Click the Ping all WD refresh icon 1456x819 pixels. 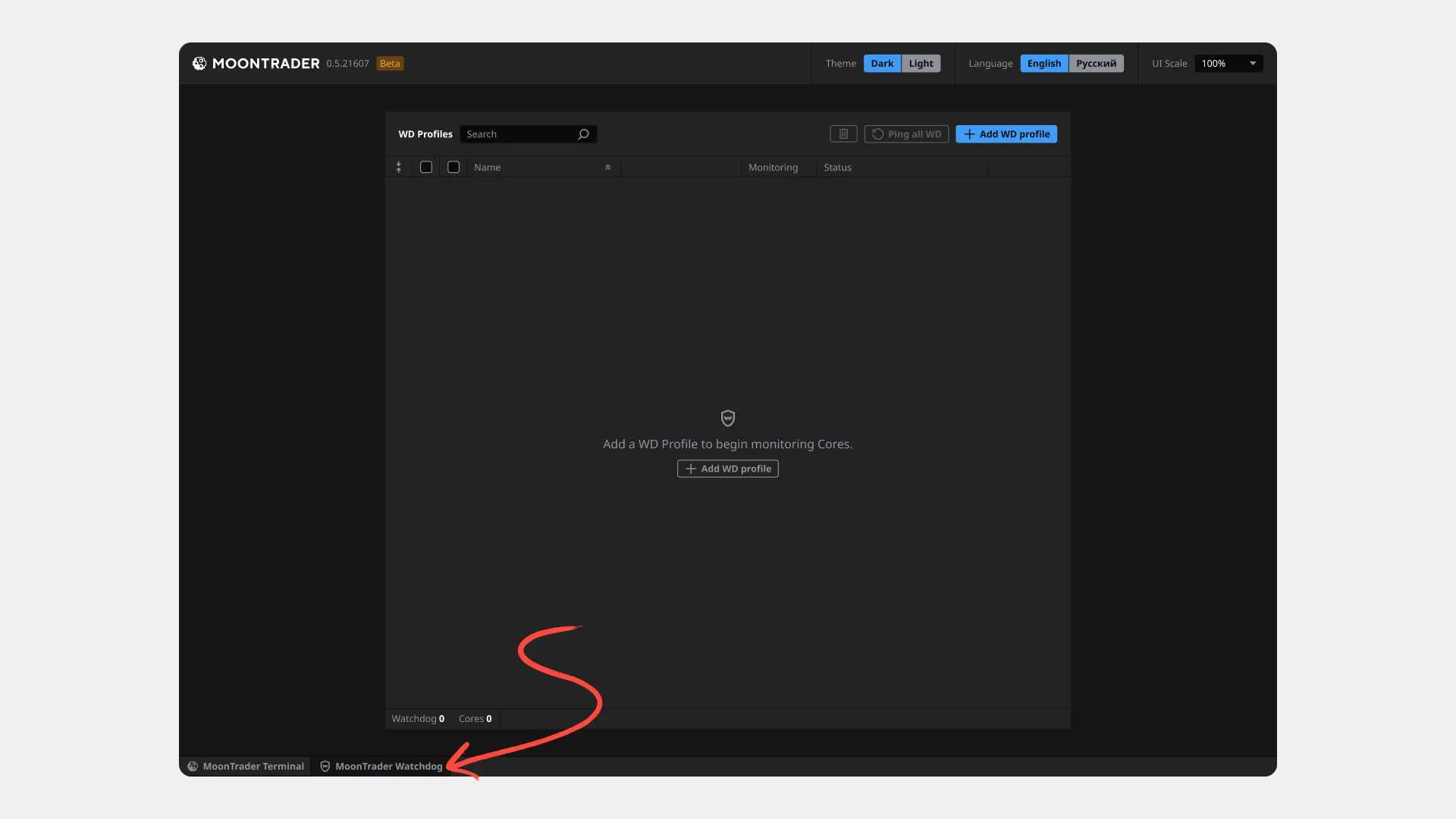[877, 134]
